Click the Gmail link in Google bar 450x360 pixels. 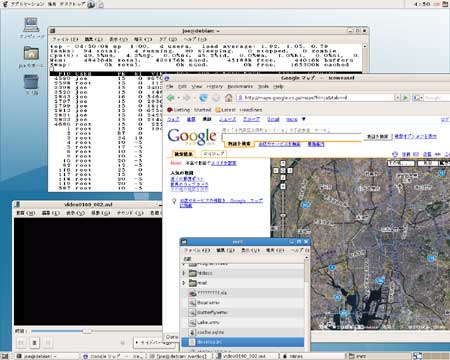(x=273, y=119)
